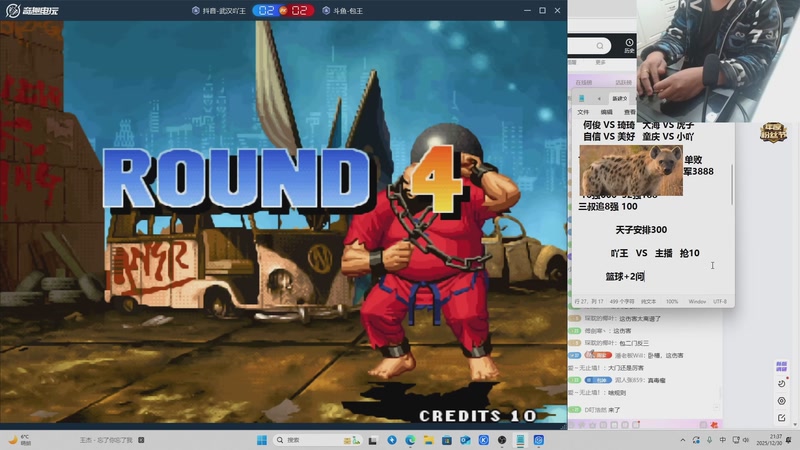Open Notepad from the taskbar

pos(520,440)
